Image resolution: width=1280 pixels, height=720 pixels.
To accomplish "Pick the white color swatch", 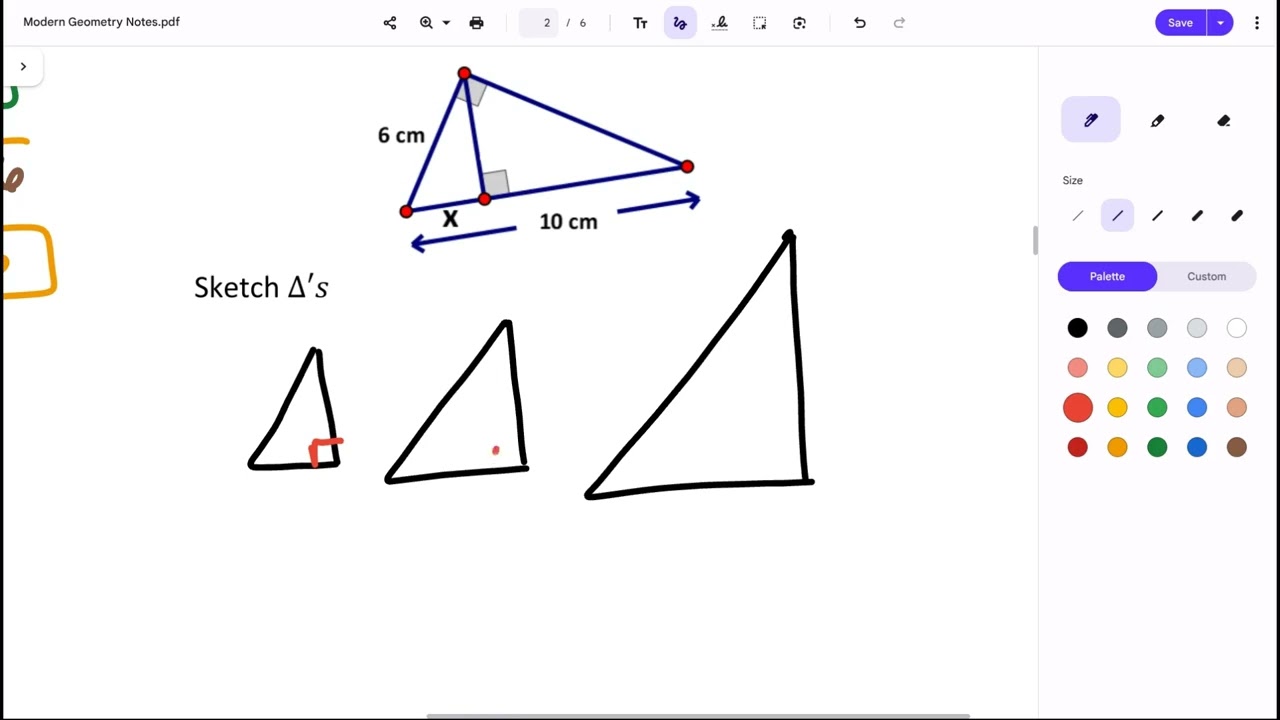I will point(1237,328).
